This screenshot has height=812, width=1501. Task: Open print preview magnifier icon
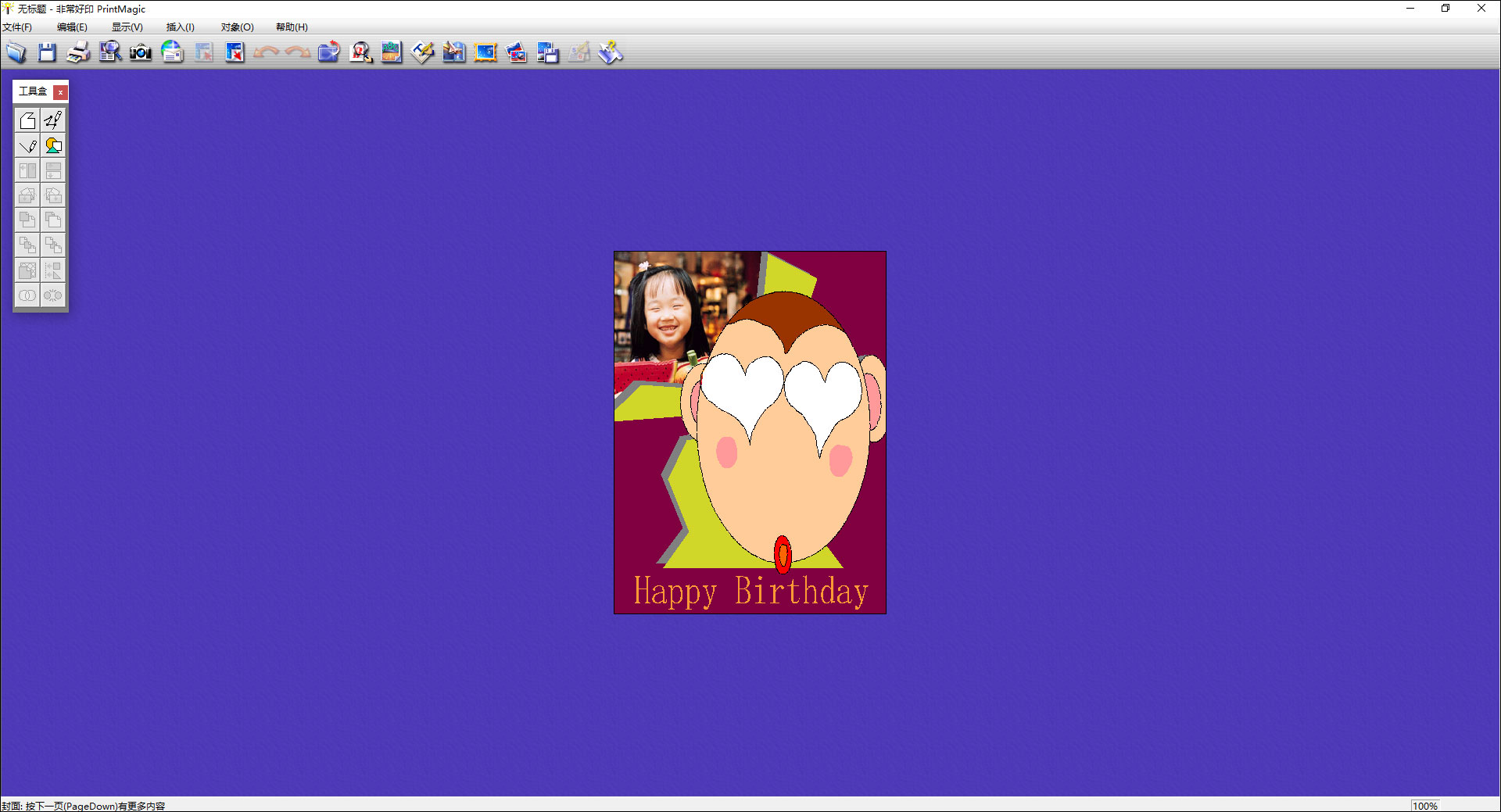point(109,52)
